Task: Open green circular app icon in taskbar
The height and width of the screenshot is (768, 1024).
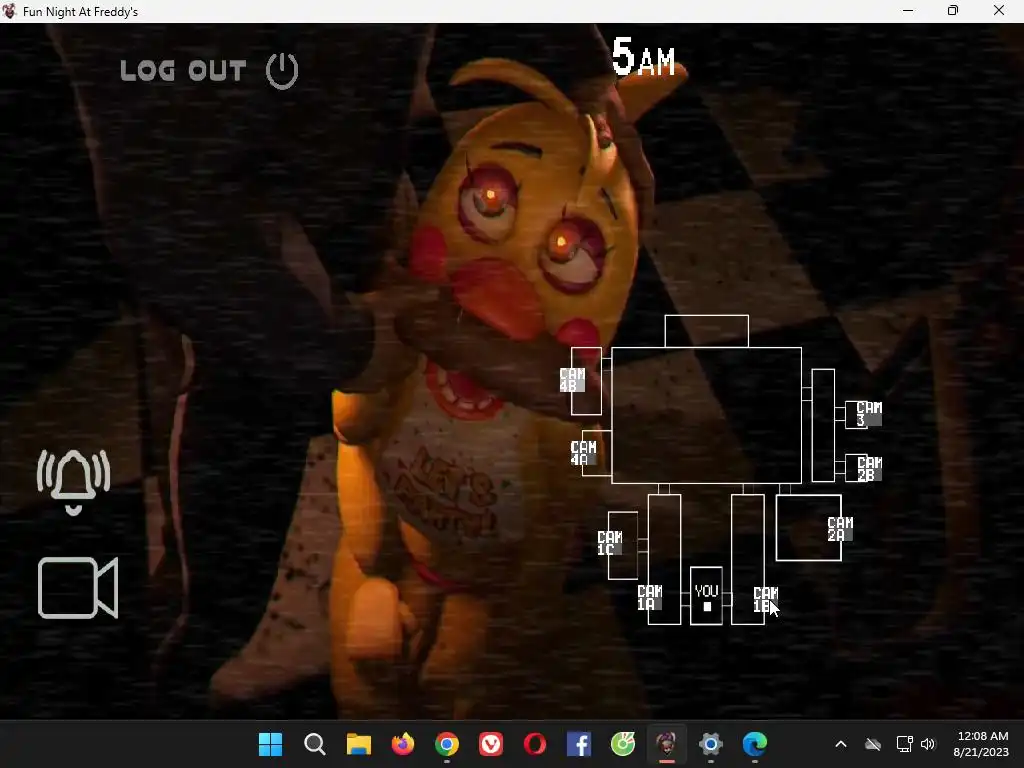Action: 623,744
